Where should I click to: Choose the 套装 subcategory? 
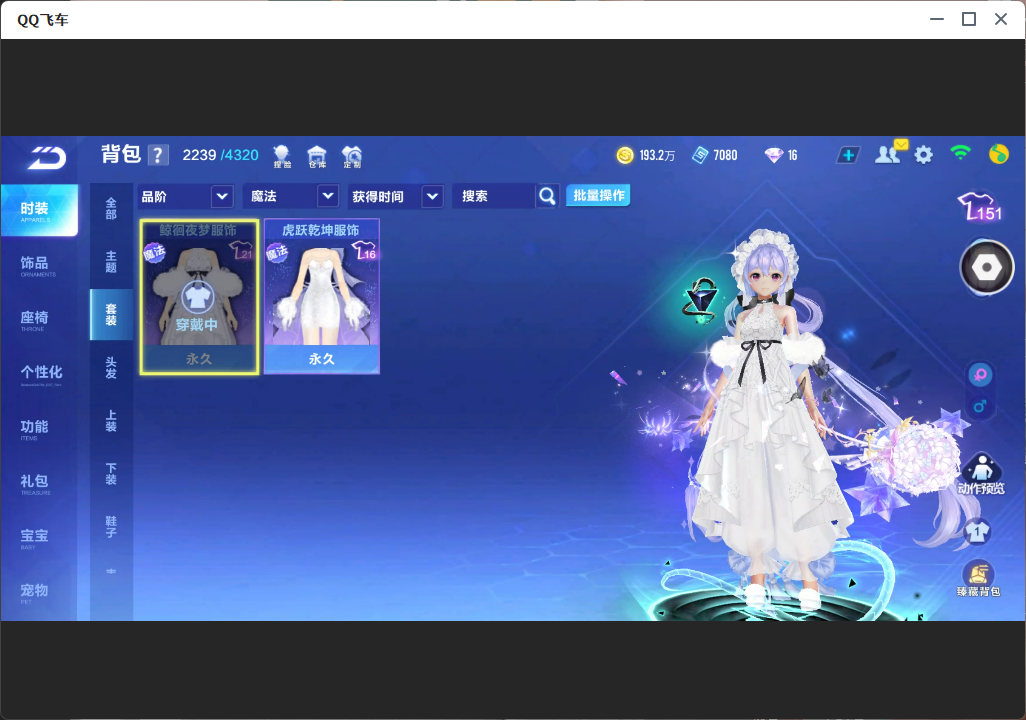tap(111, 315)
